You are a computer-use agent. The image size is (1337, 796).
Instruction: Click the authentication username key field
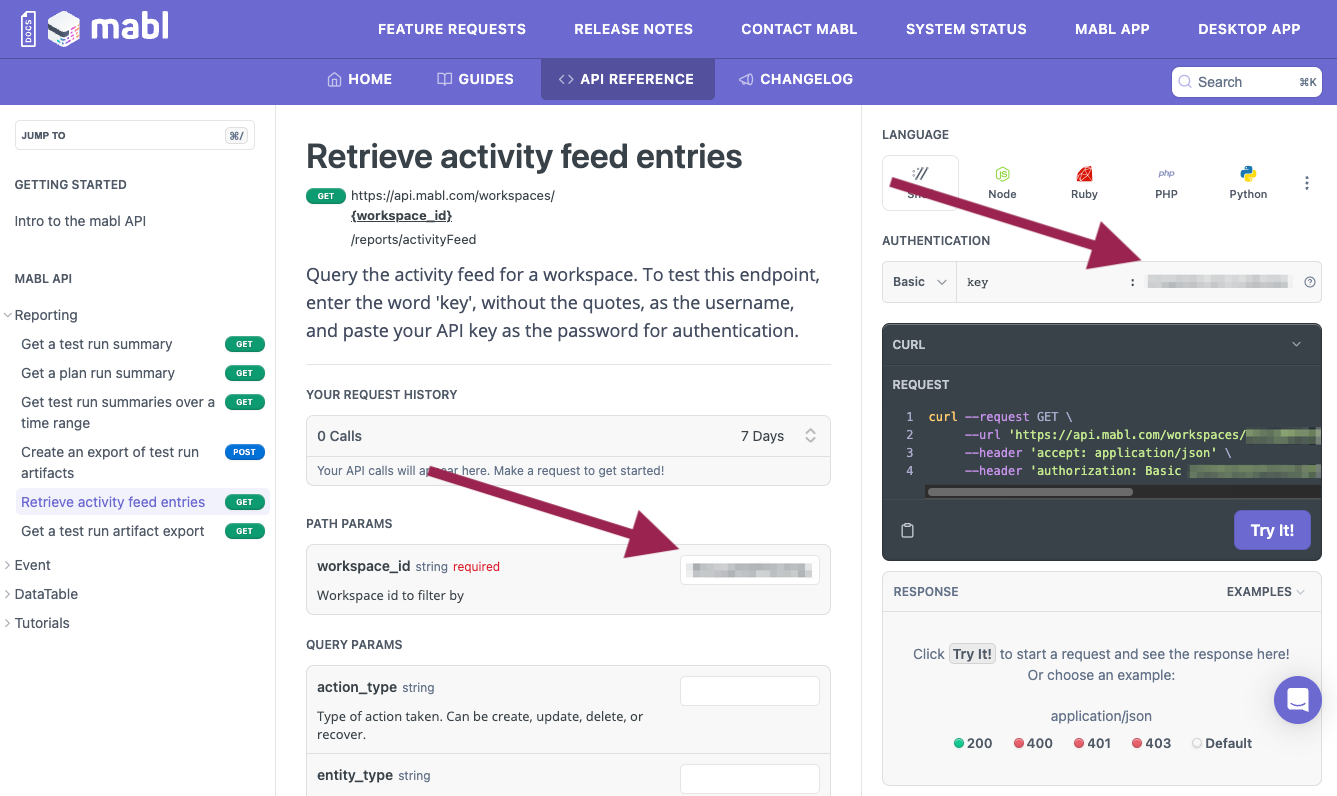point(1042,282)
